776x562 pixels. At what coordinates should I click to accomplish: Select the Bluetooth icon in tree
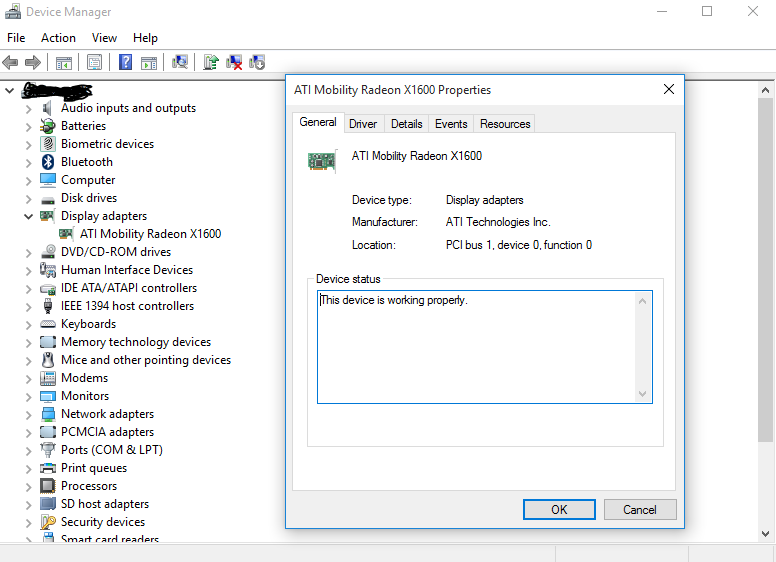pyautogui.click(x=48, y=162)
